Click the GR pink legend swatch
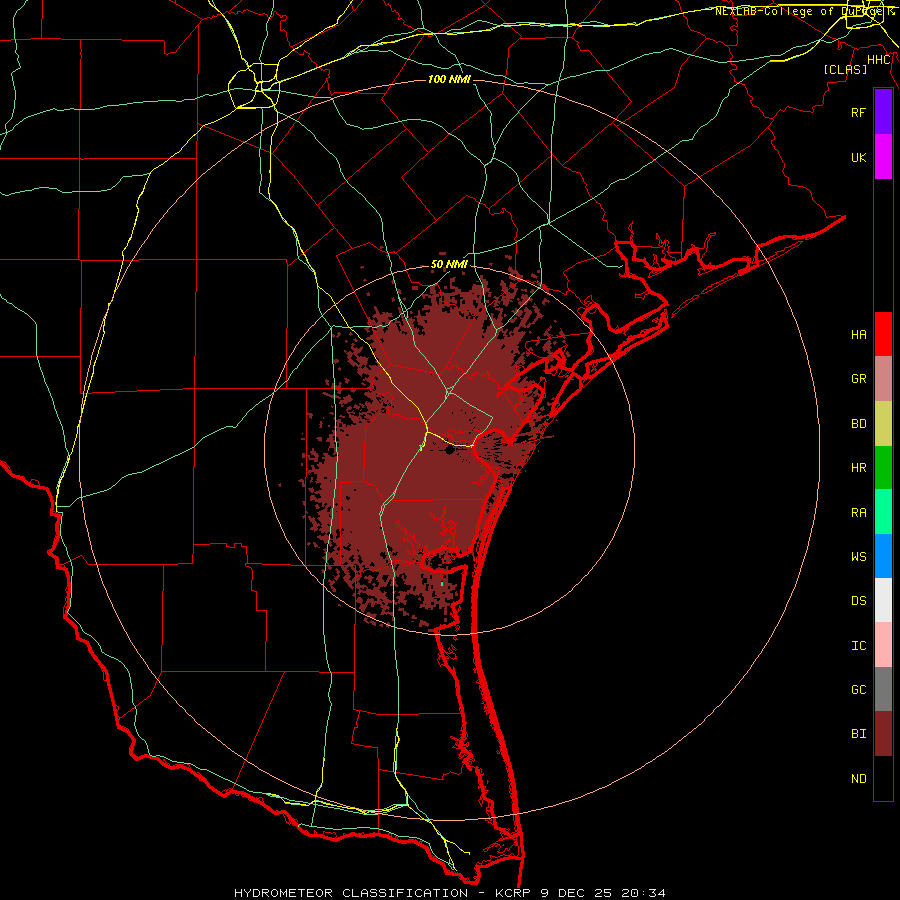Viewport: 900px width, 900px height. click(883, 379)
